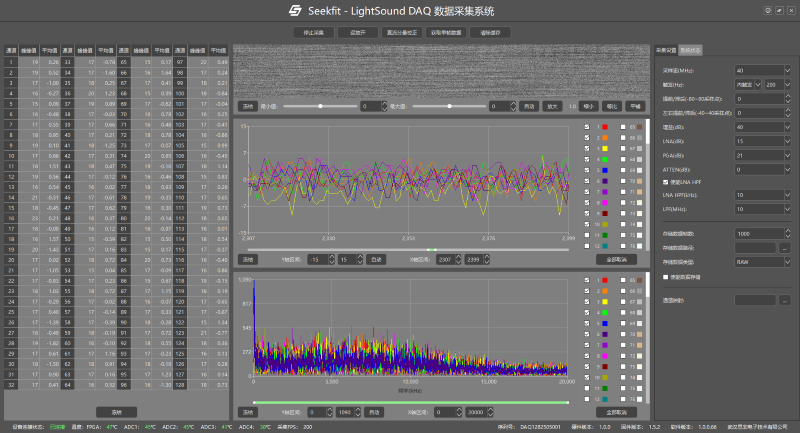
Task: Open the PGA (dB) dropdown showing 21
Action: 762,156
